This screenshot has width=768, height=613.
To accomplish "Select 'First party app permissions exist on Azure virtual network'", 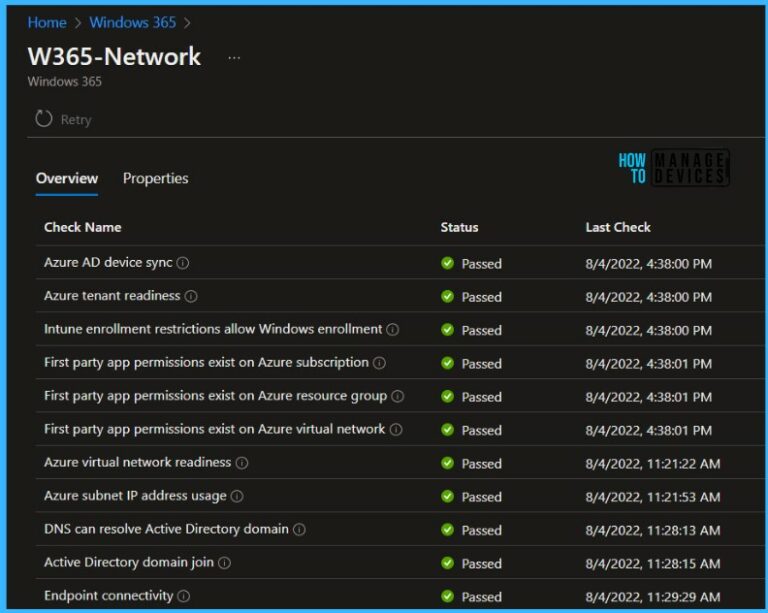I will point(215,429).
